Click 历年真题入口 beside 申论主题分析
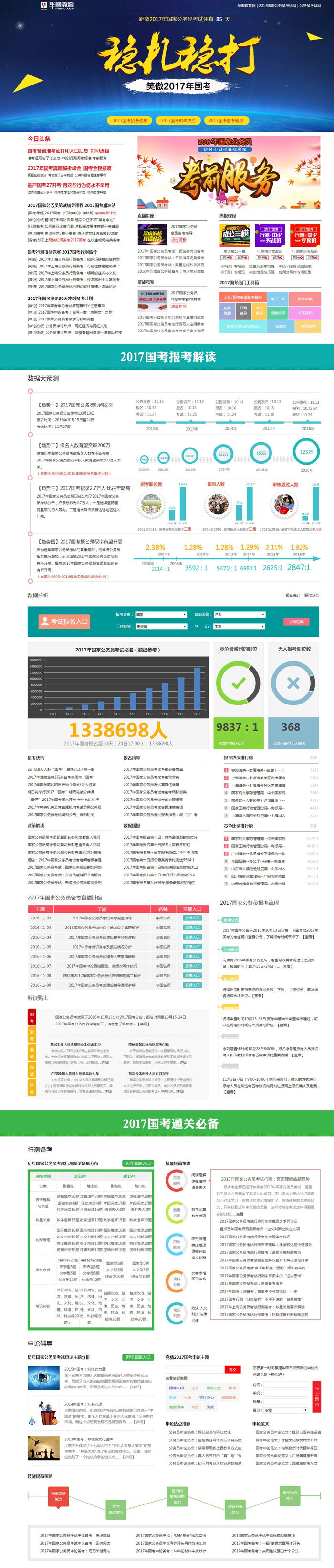334x1568 pixels. point(137,1357)
